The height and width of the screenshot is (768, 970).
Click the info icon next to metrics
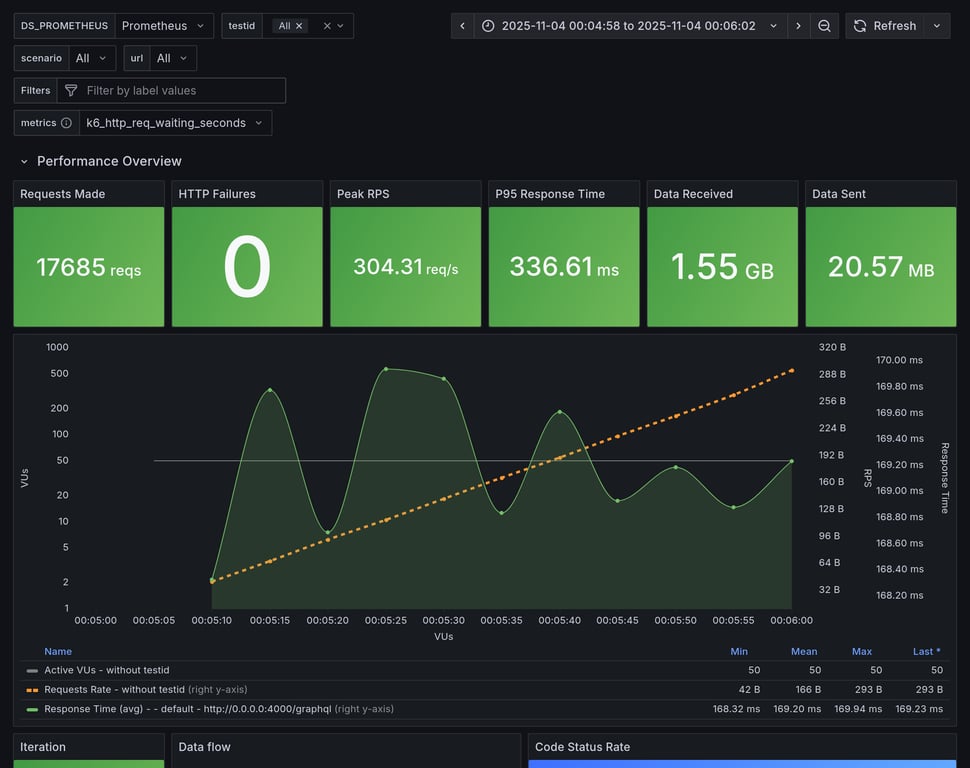coord(66,123)
